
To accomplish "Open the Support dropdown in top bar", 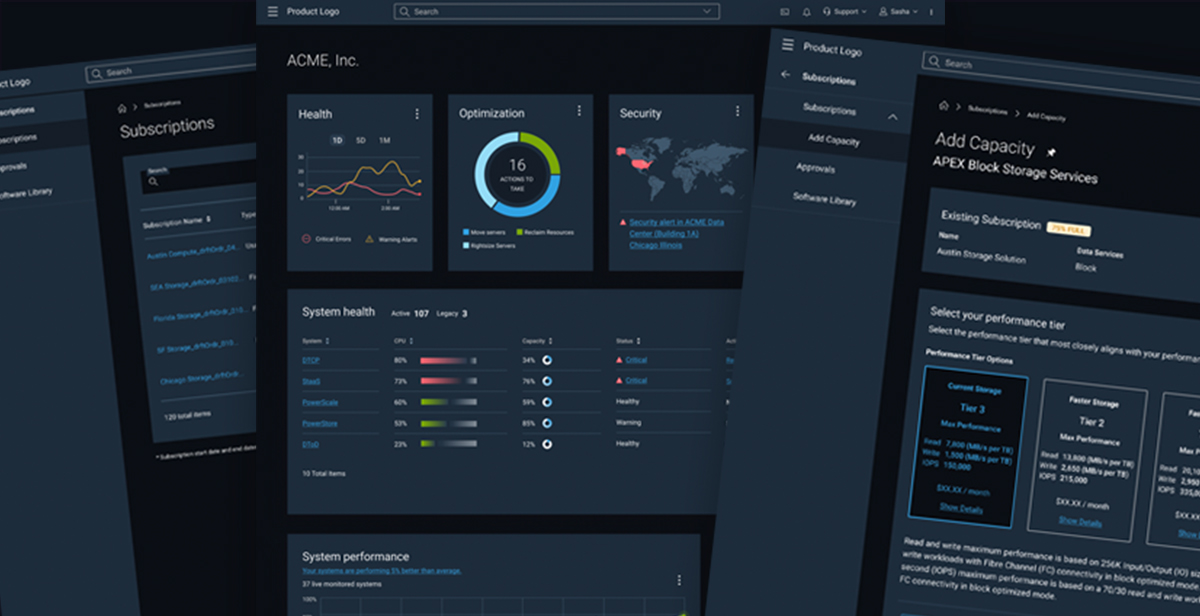I will click(845, 12).
